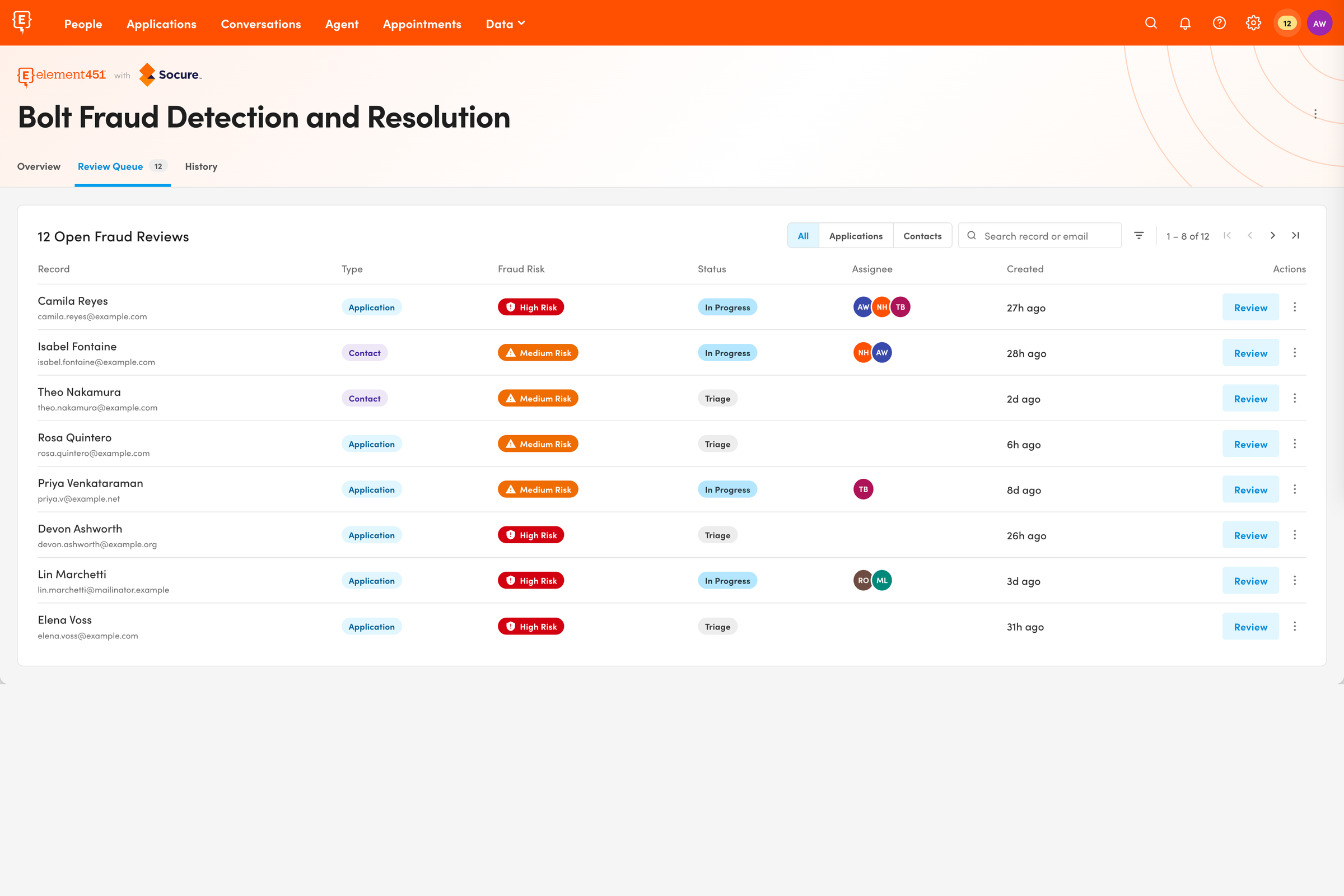Screen dimensions: 1344x896
Task: Open the People menu
Action: coord(83,24)
